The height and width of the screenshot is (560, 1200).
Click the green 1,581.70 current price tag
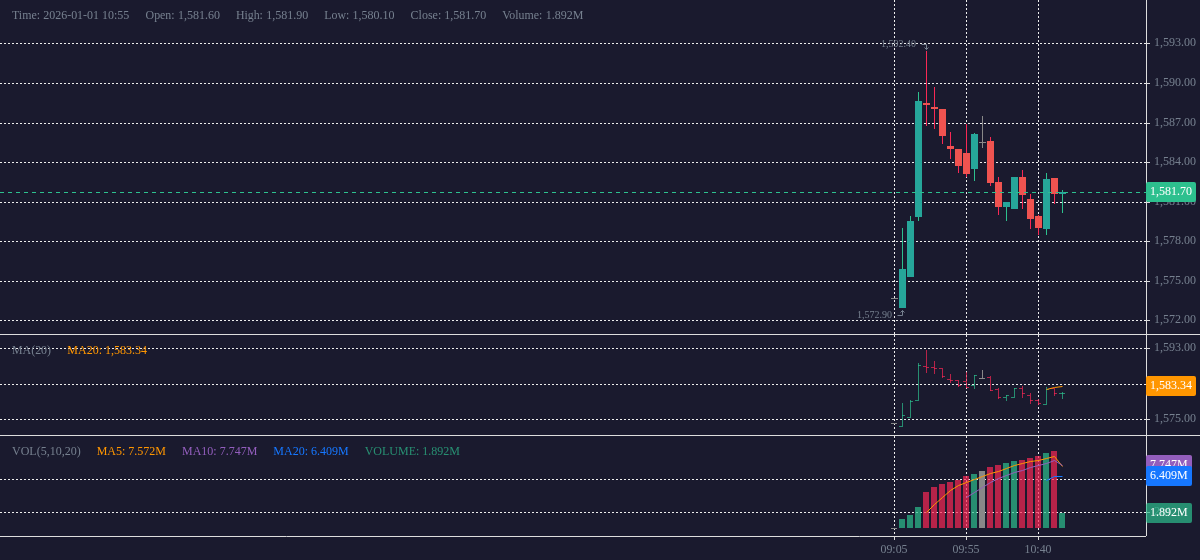pos(1170,191)
